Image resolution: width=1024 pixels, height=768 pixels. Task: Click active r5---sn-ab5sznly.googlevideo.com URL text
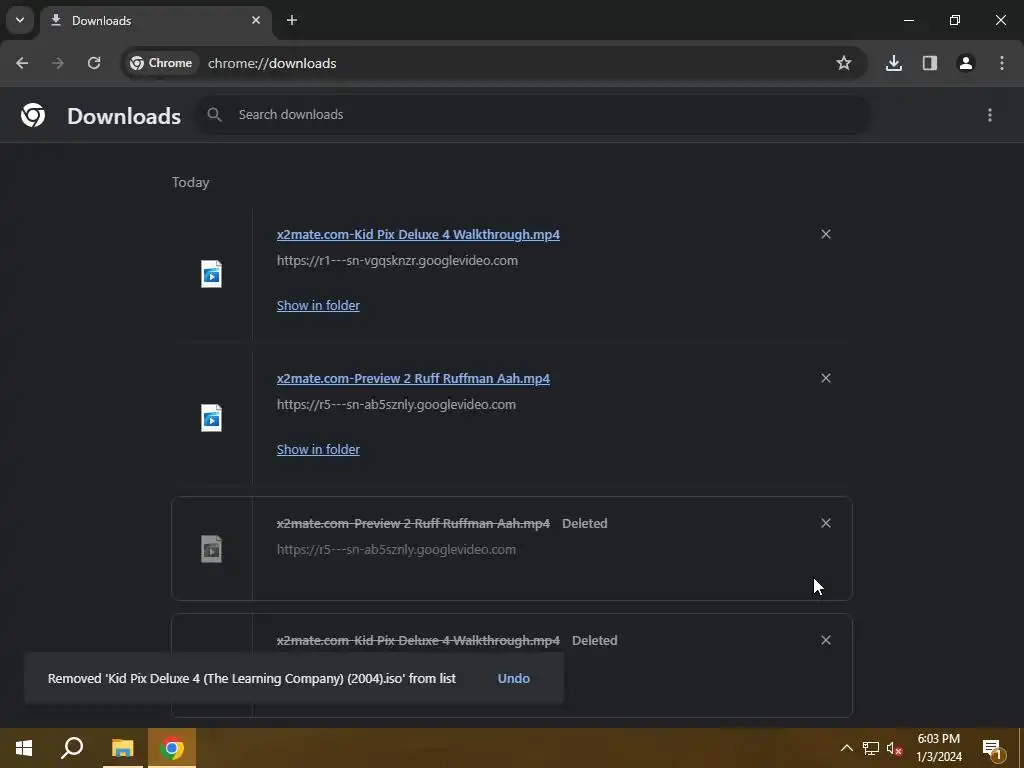point(396,405)
